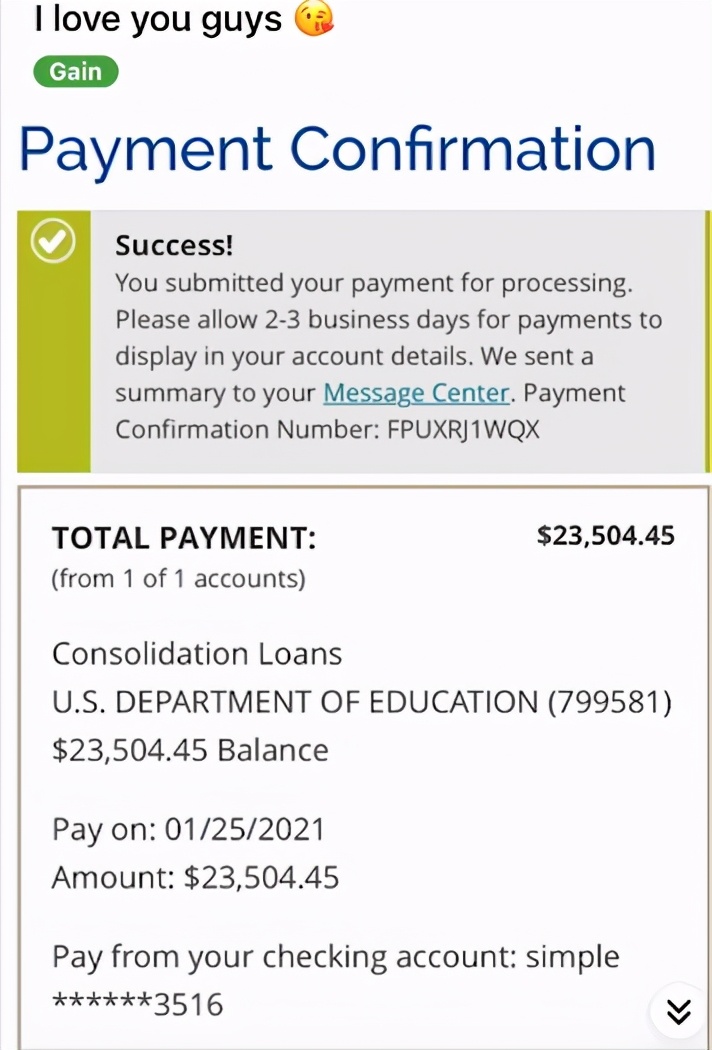Click the Pay on 01/25/2021 date
712x1050 pixels.
[x=188, y=829]
